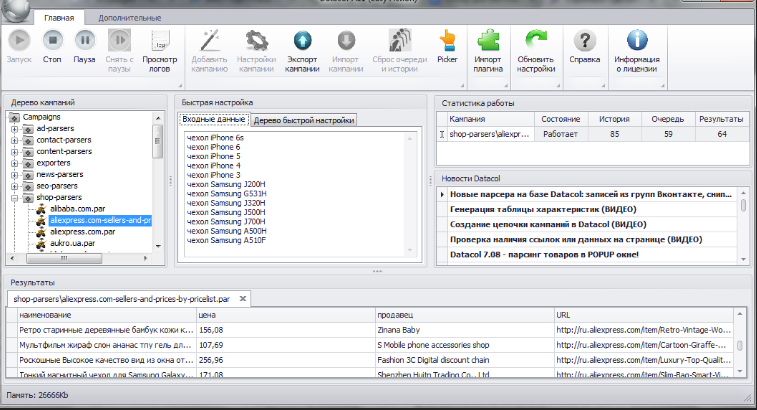The width and height of the screenshot is (757, 410).
Task: Click input line чехол iPhone 6s
Action: tap(215, 138)
